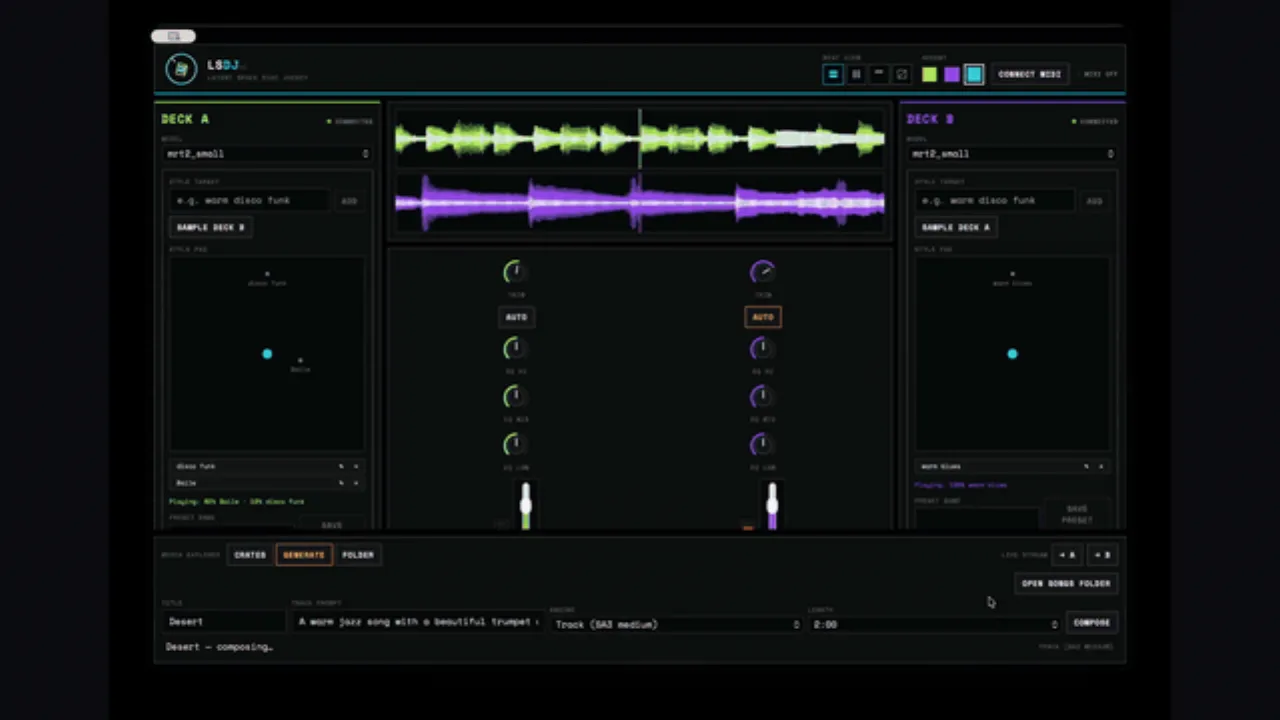Click Deck A style target input field
The width and height of the screenshot is (1280, 720).
pyautogui.click(x=249, y=201)
